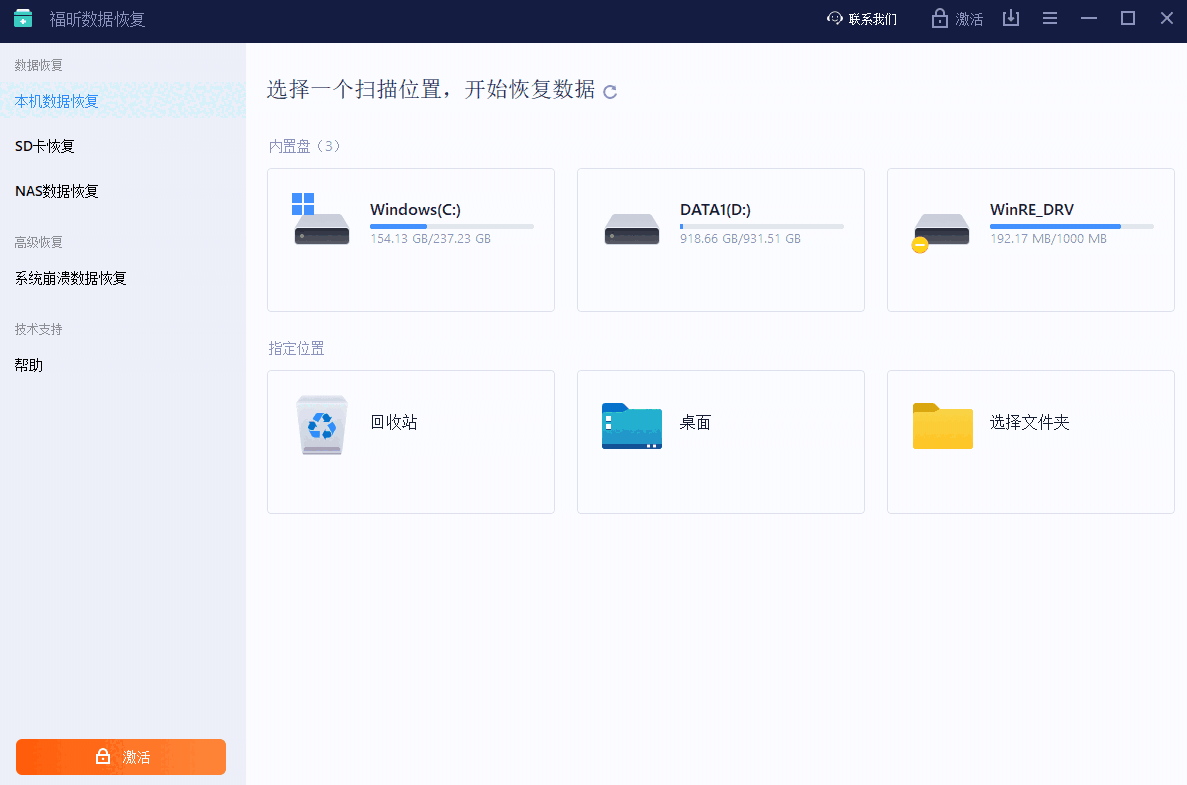Click the Windows(C:) drive icon
1187x785 pixels.
pyautogui.click(x=321, y=218)
